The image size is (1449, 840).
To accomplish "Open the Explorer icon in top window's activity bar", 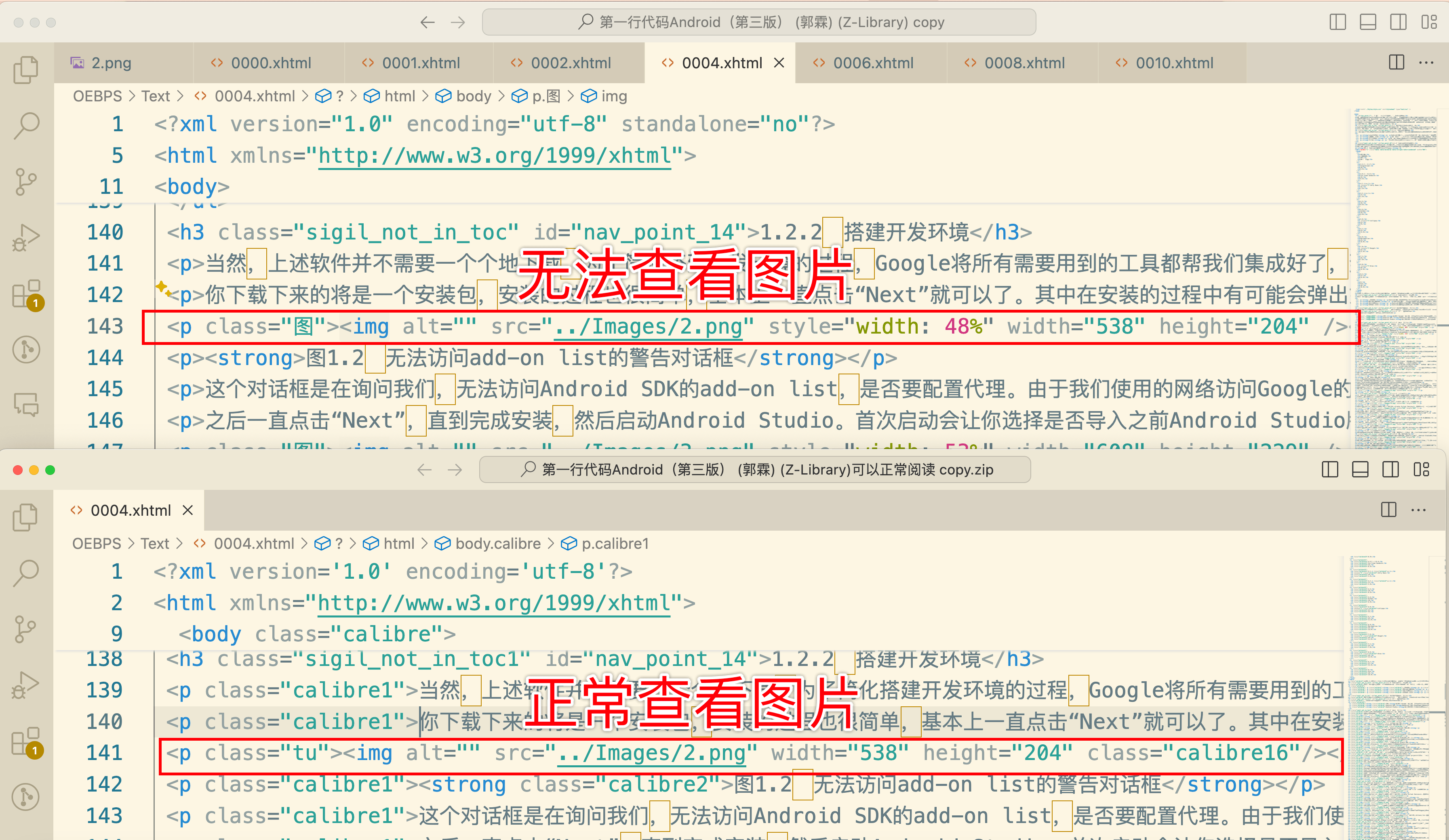I will 26,69.
